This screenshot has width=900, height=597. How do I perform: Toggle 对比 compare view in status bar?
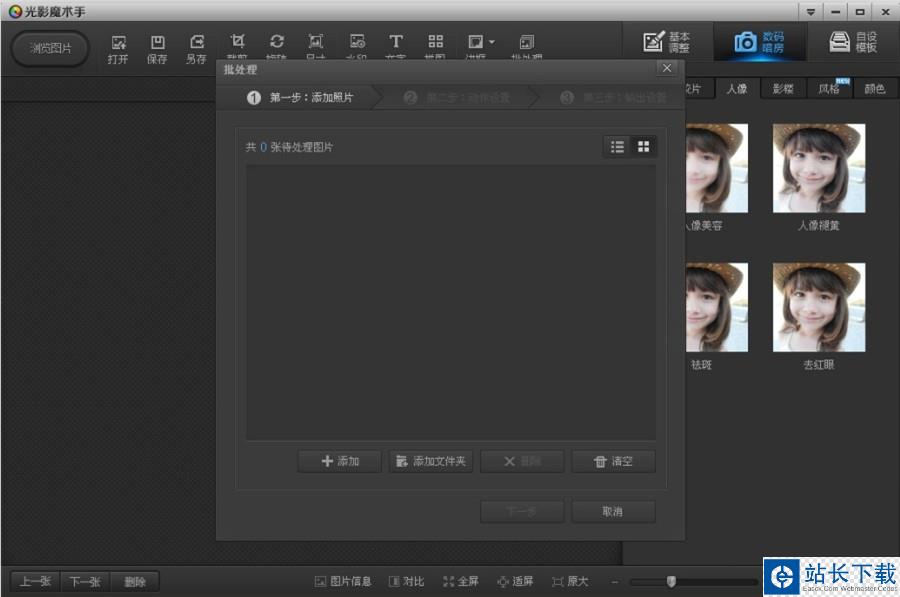[407, 581]
